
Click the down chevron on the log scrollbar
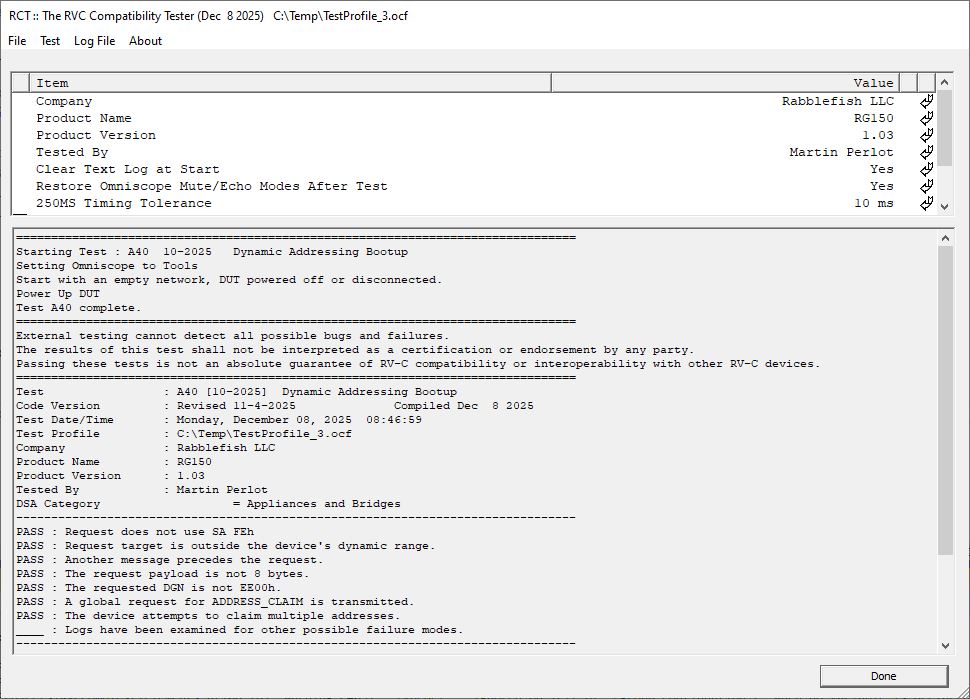click(x=945, y=647)
